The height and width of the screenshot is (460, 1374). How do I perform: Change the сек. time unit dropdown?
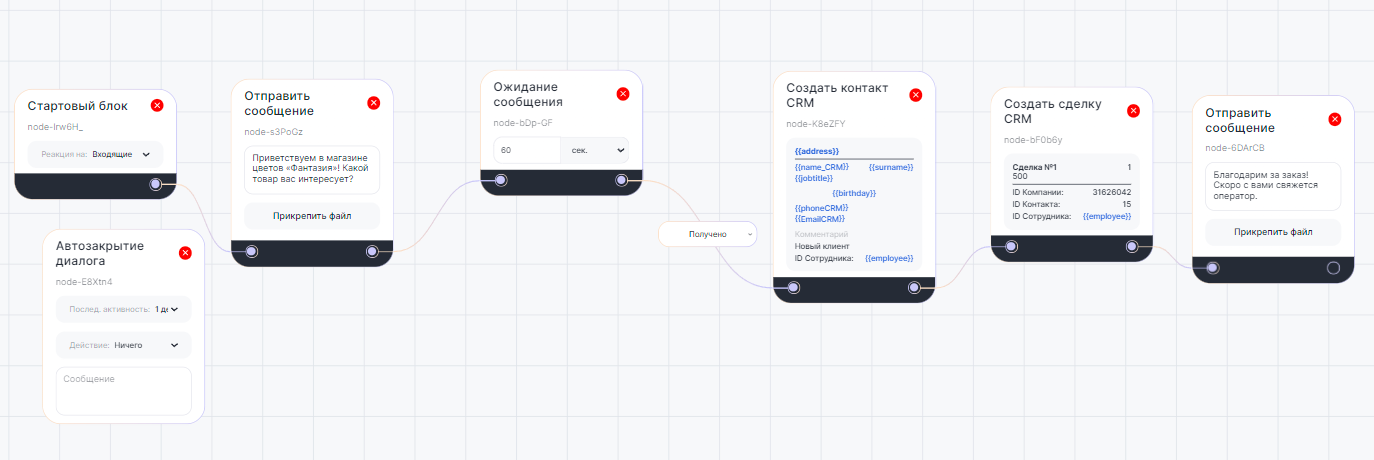point(595,150)
